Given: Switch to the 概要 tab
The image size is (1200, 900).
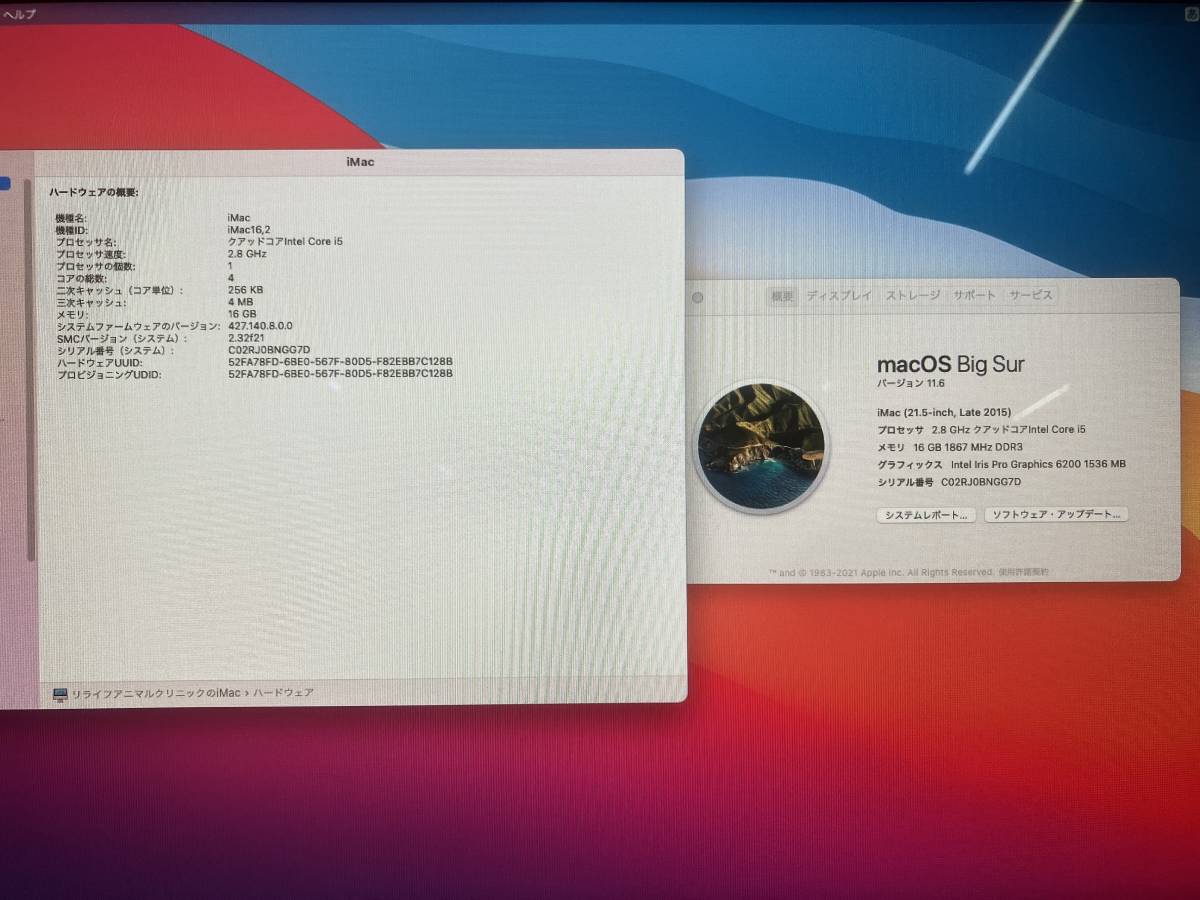Looking at the screenshot, I should (x=782, y=296).
